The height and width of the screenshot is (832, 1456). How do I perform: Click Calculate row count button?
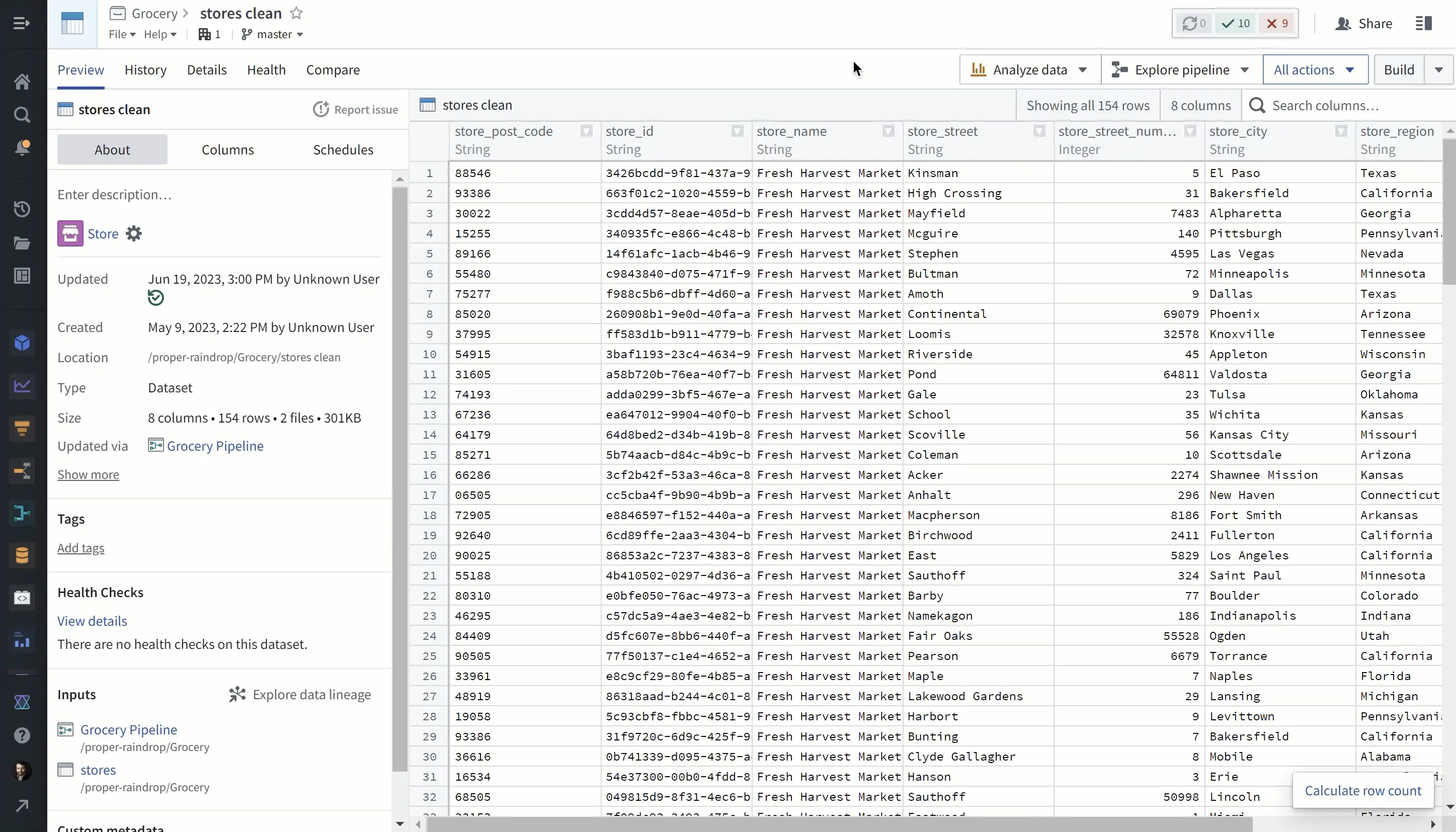1363,790
